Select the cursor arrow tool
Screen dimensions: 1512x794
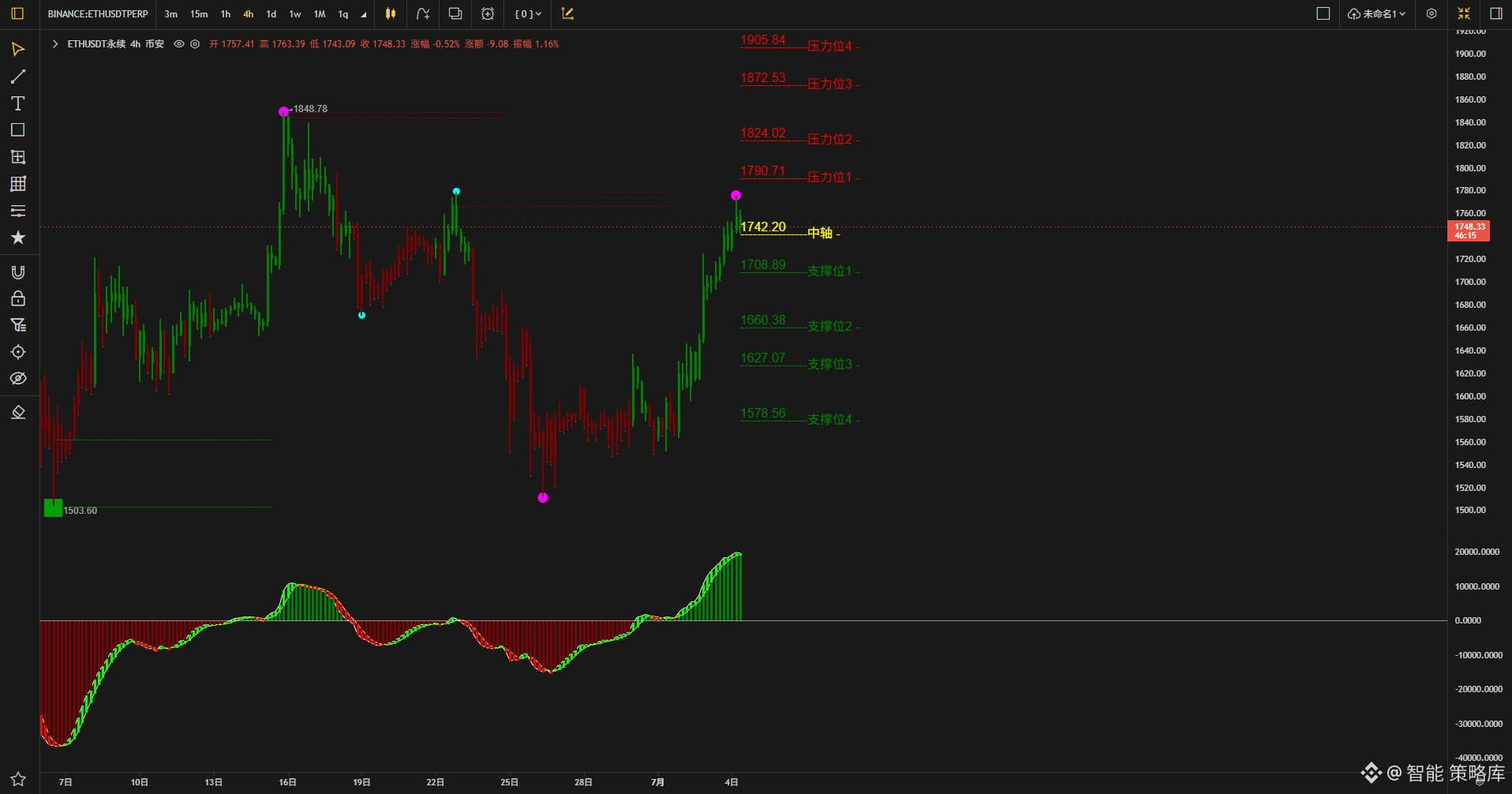[18, 50]
